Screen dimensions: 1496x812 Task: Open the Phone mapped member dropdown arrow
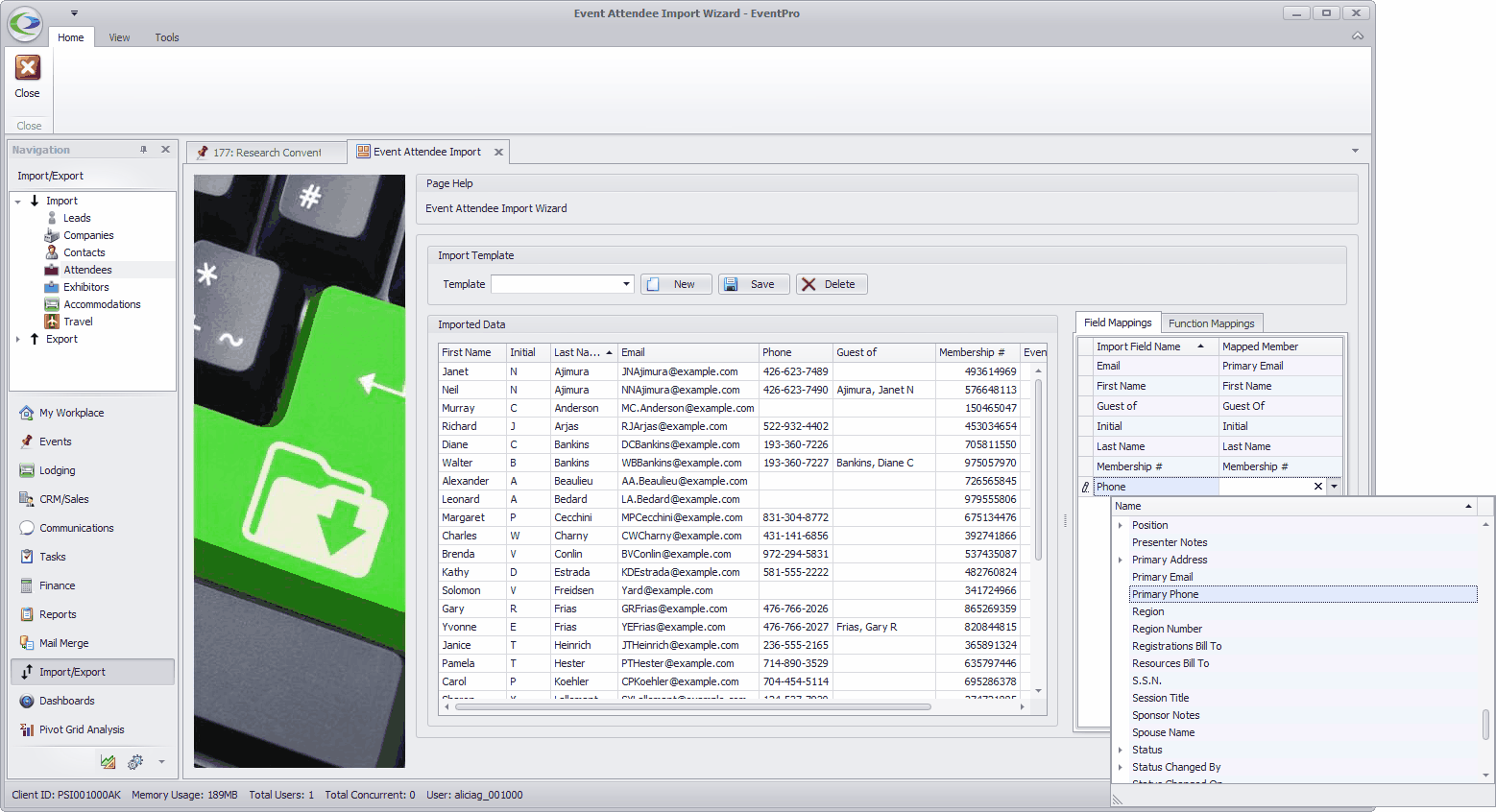[x=1334, y=487]
